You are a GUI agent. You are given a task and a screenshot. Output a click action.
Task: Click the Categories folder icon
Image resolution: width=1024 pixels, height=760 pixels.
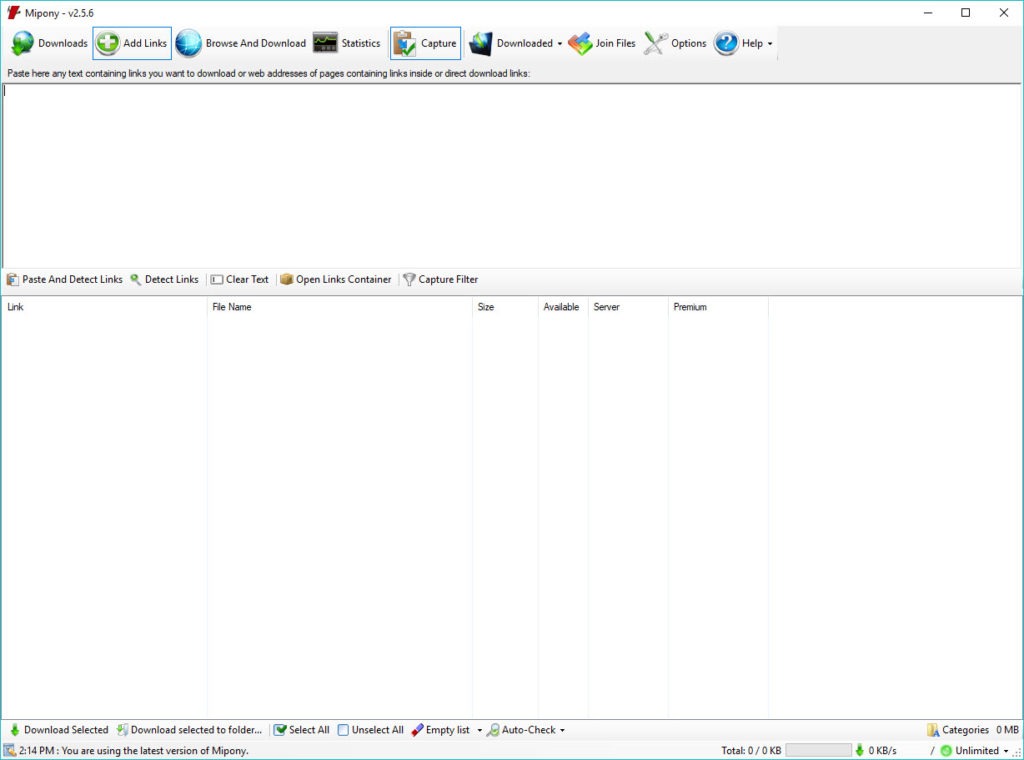pos(933,730)
